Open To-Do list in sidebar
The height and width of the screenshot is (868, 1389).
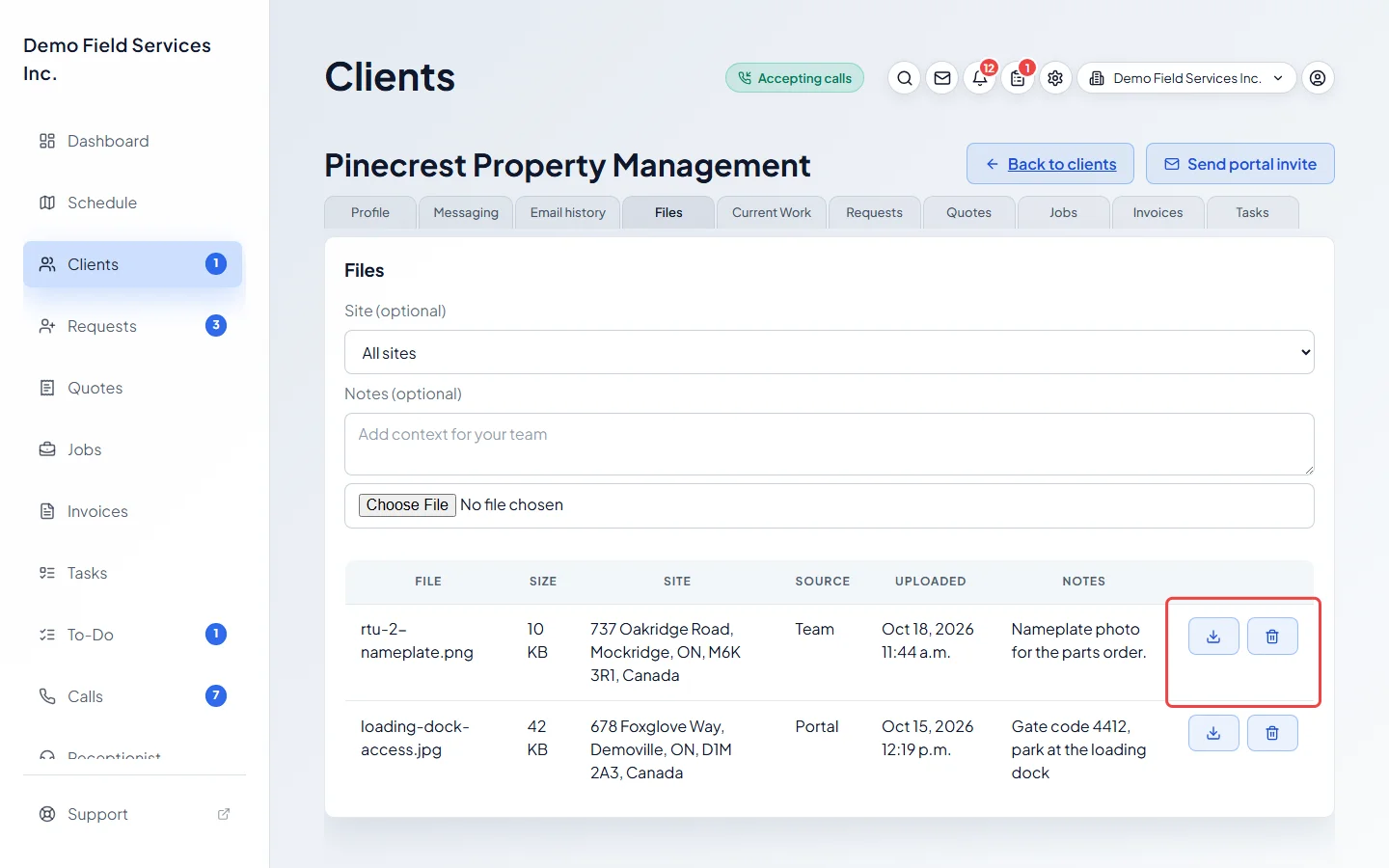[133, 635]
